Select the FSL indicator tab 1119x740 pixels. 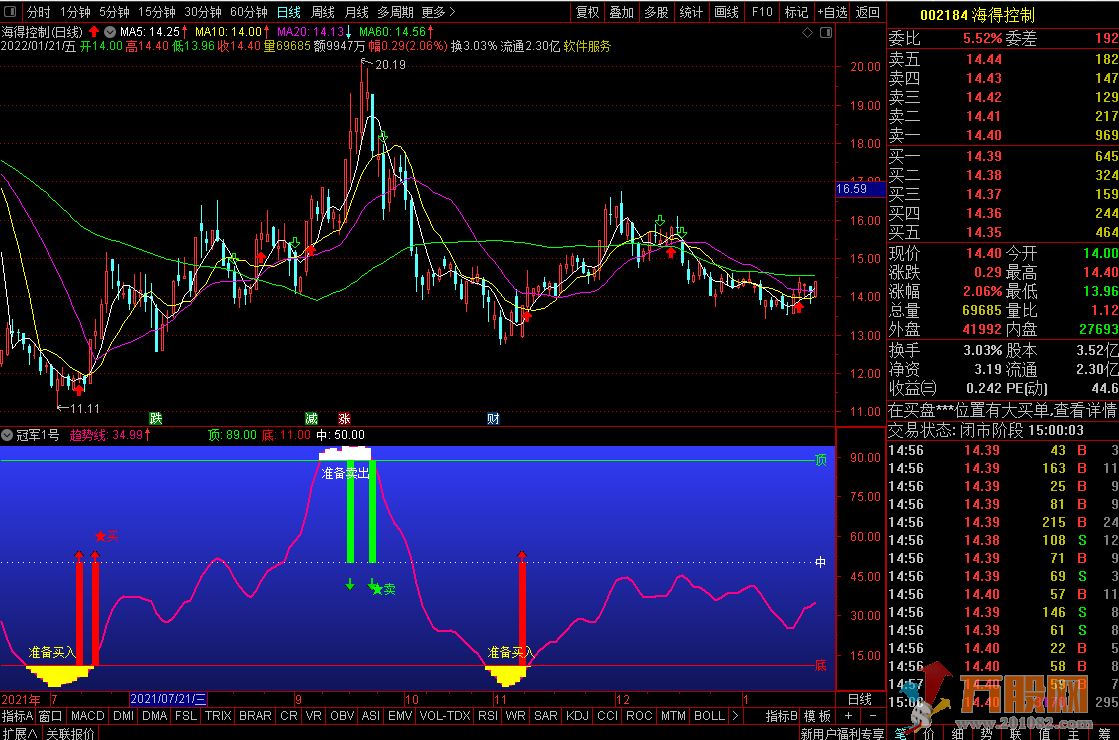(x=186, y=716)
